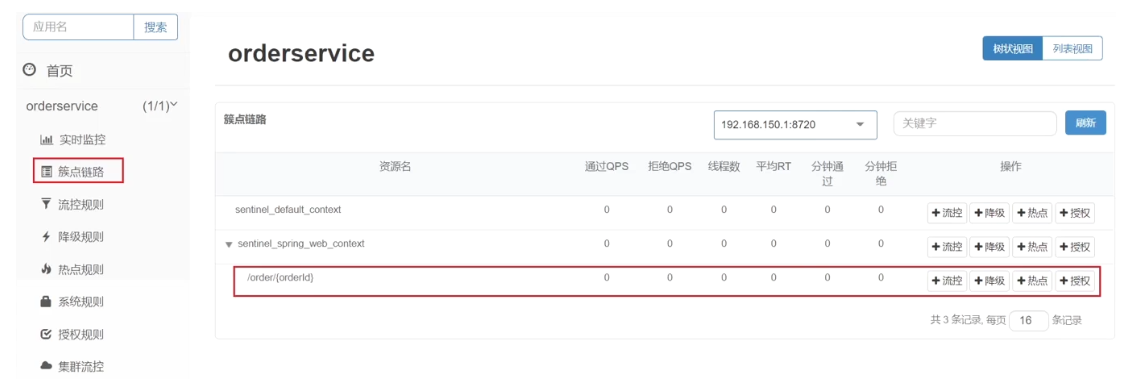Go to 首页 dashboard icon
This screenshot has width=1144, height=388.
point(48,71)
